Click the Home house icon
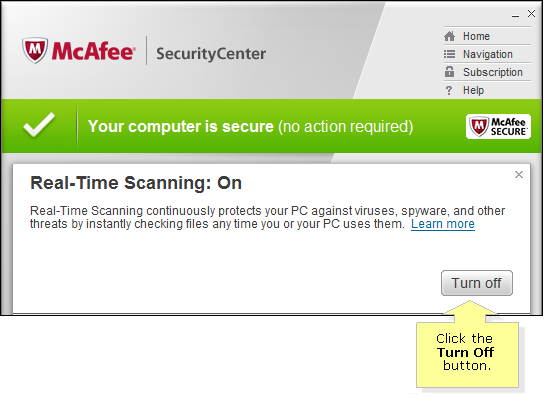This screenshot has width=546, height=399. pos(449,36)
